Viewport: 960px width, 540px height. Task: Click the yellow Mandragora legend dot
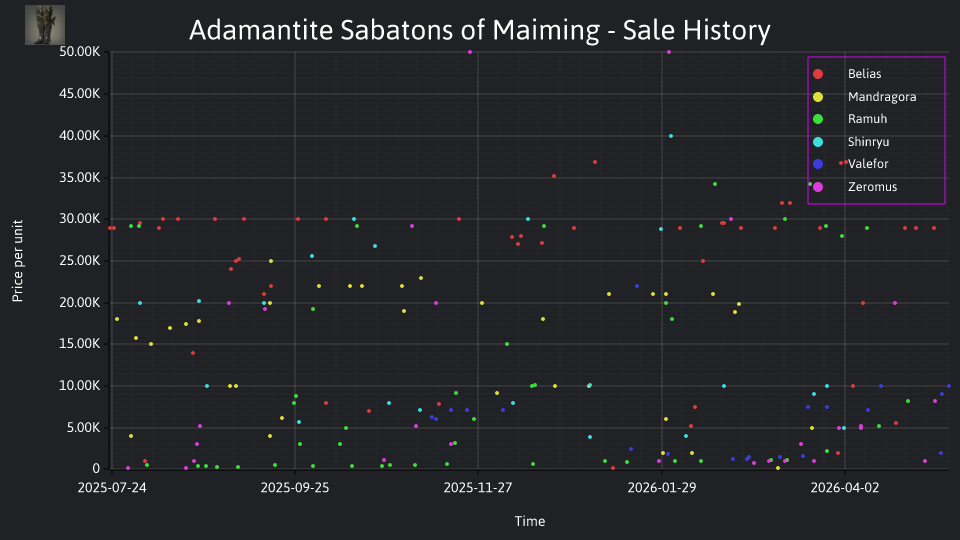pyautogui.click(x=818, y=97)
